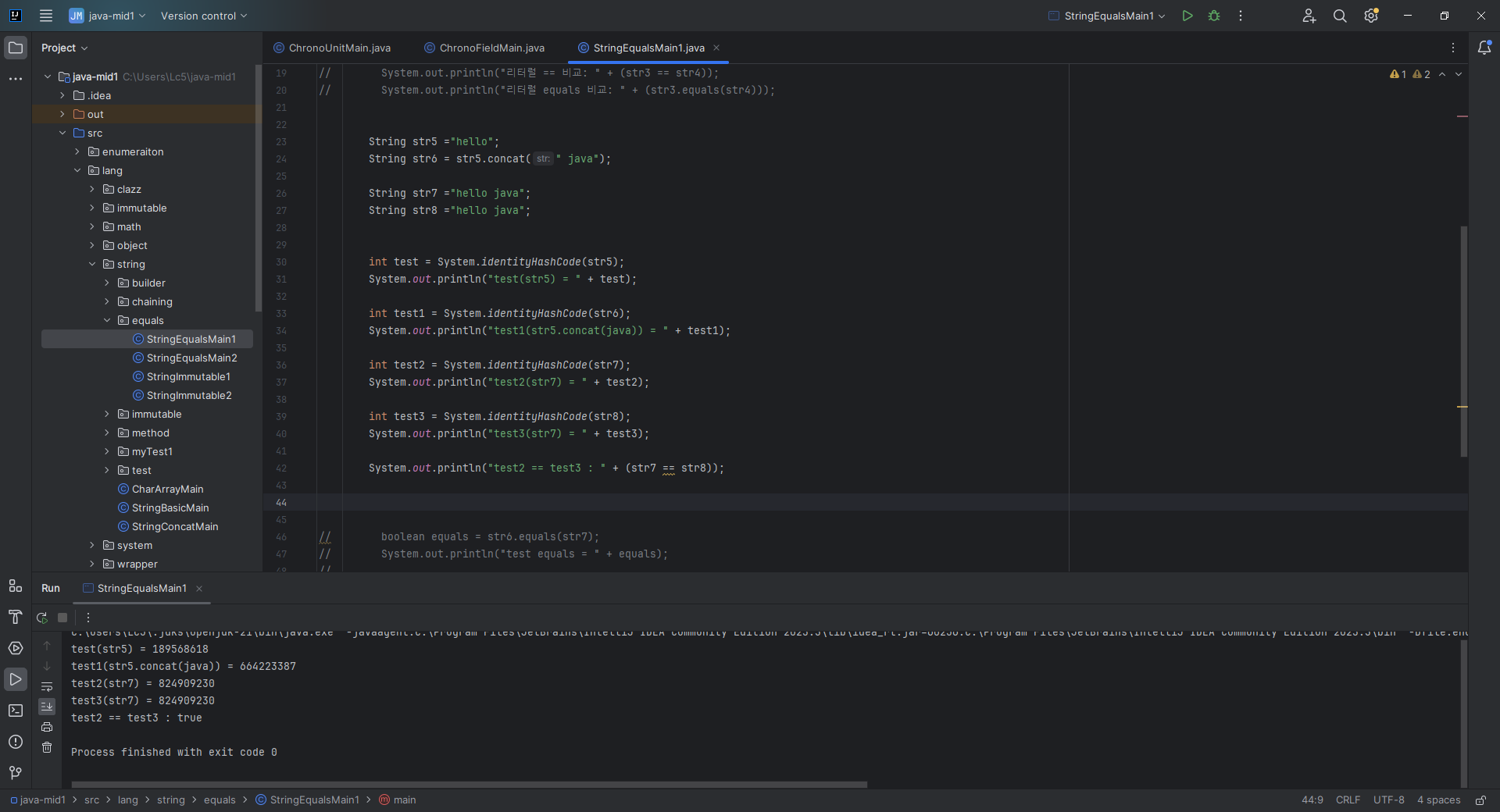The height and width of the screenshot is (812, 1500).
Task: Open Search Everywhere magnifier
Action: pyautogui.click(x=1340, y=16)
